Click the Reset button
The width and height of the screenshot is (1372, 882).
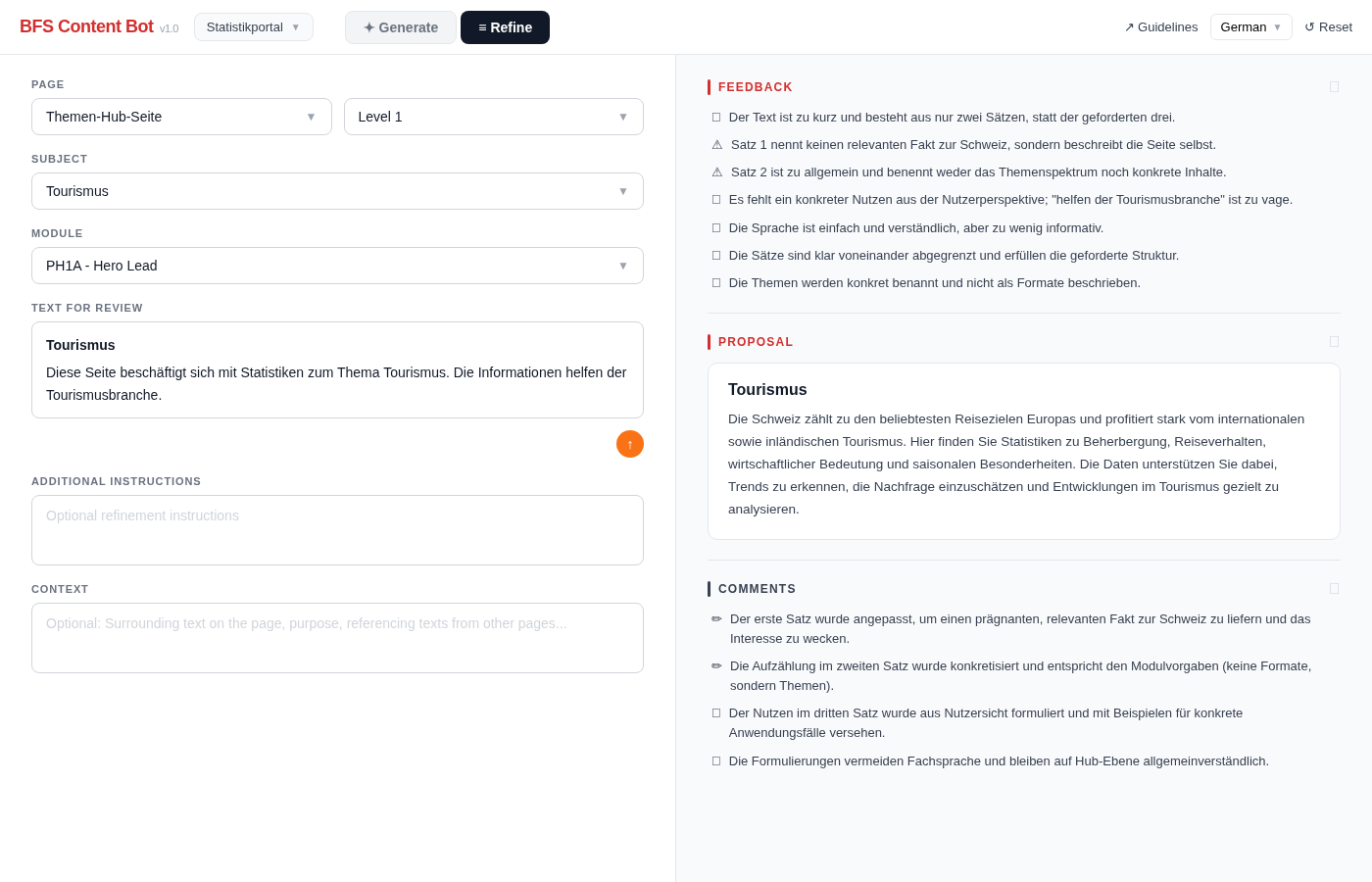[1329, 26]
